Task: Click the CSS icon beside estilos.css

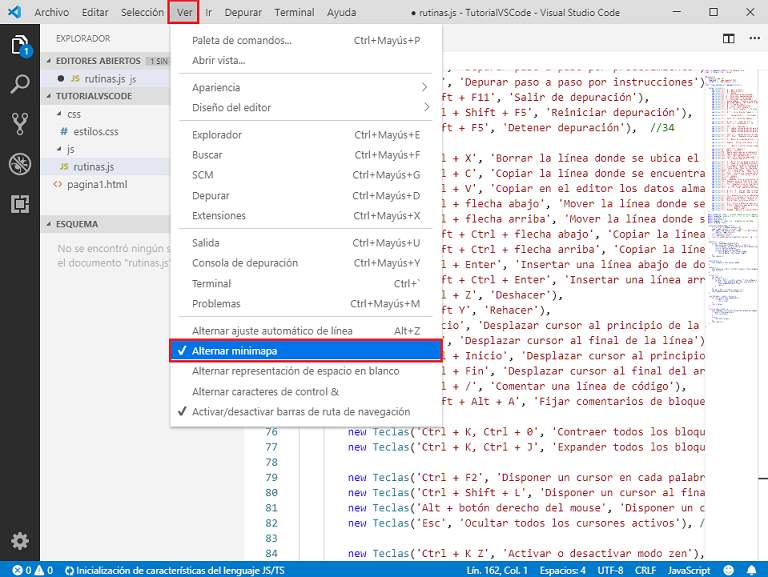Action: point(64,131)
